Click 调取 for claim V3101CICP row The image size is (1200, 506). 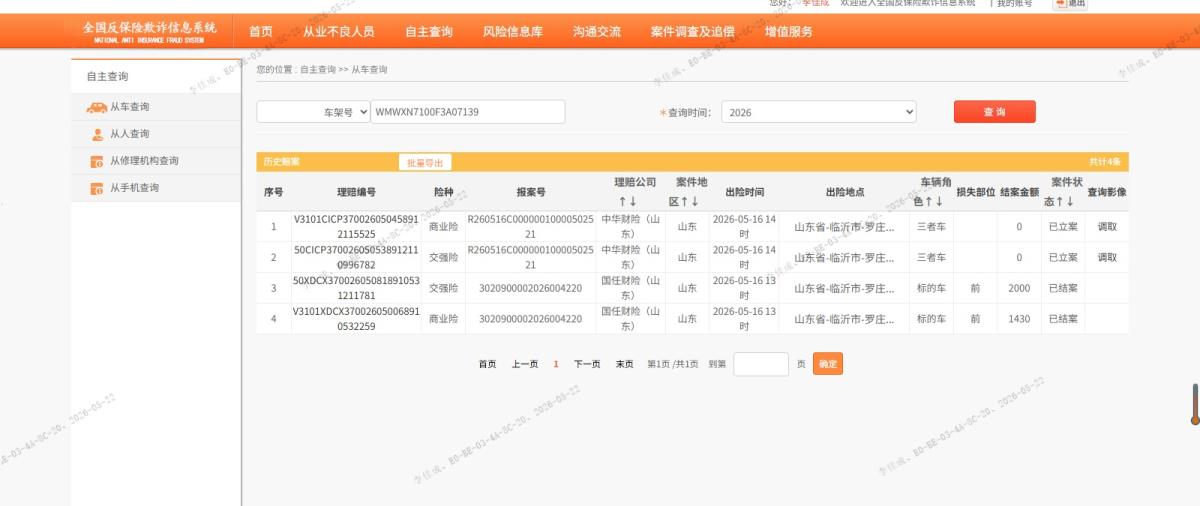click(x=1107, y=227)
